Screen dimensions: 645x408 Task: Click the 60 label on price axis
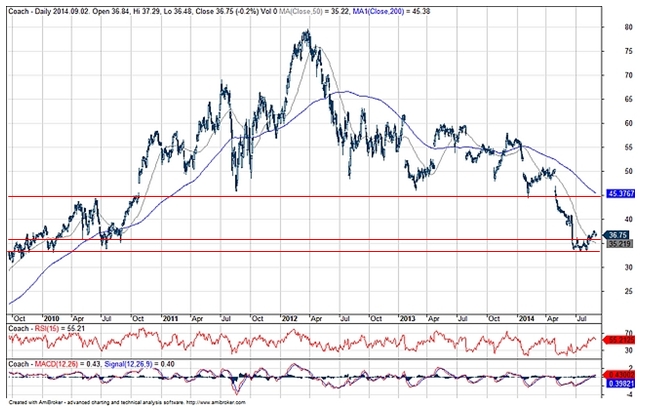(629, 123)
